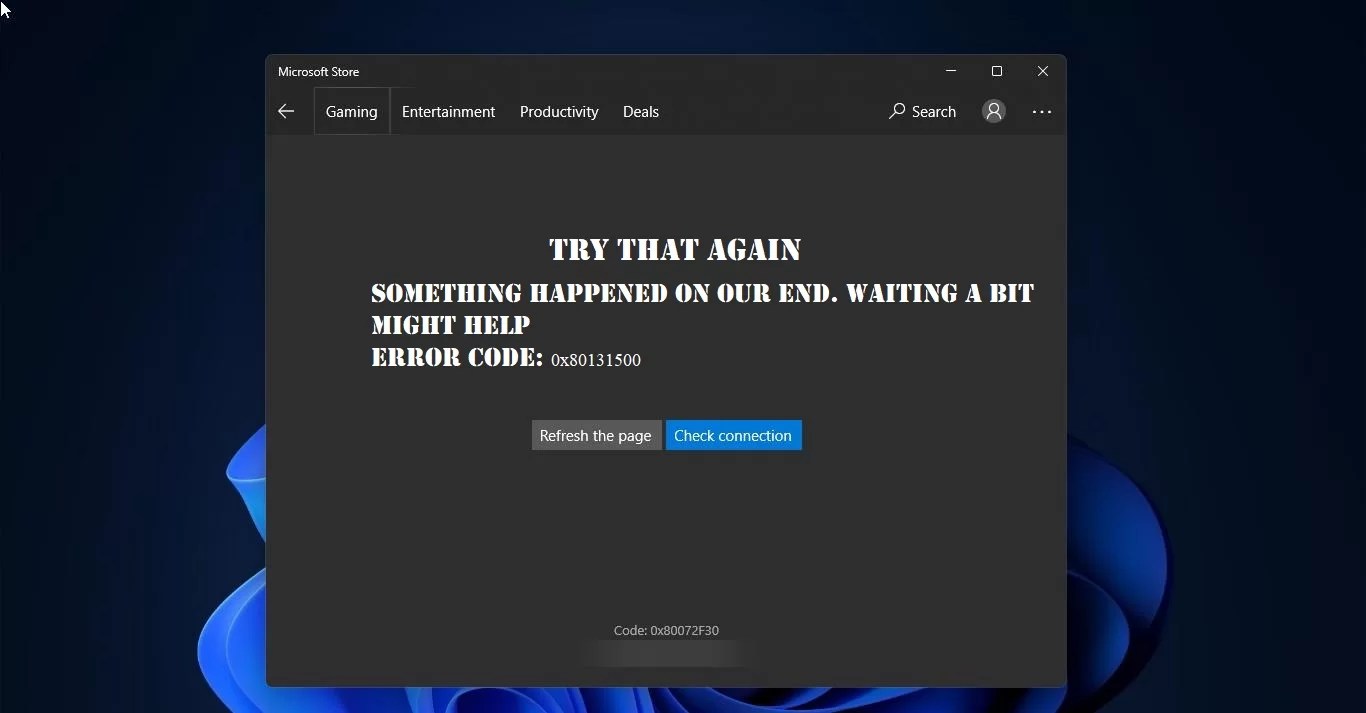Click the Refresh the page button

point(596,435)
